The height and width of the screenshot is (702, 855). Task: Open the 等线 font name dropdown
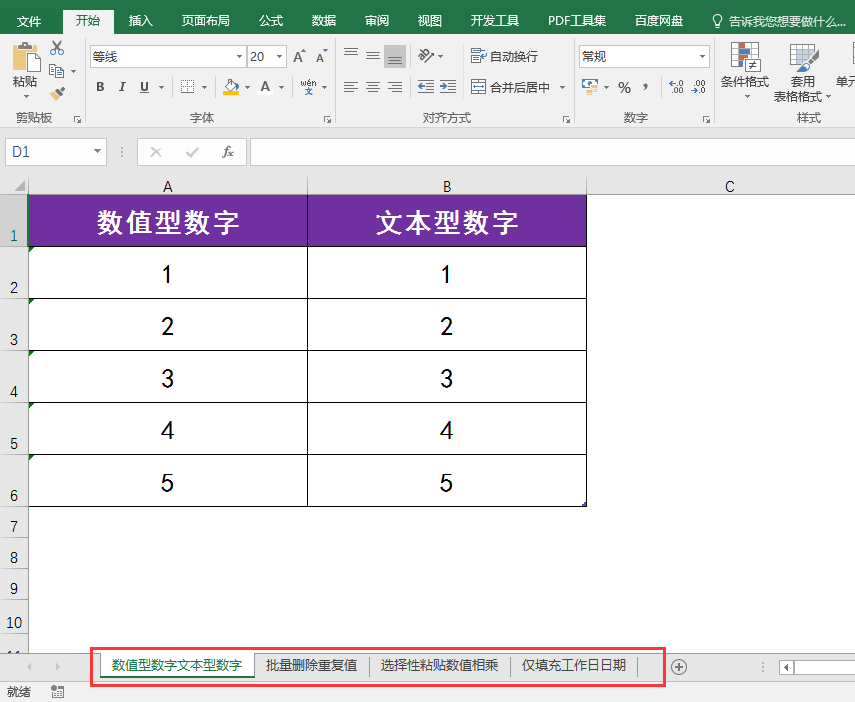click(239, 57)
